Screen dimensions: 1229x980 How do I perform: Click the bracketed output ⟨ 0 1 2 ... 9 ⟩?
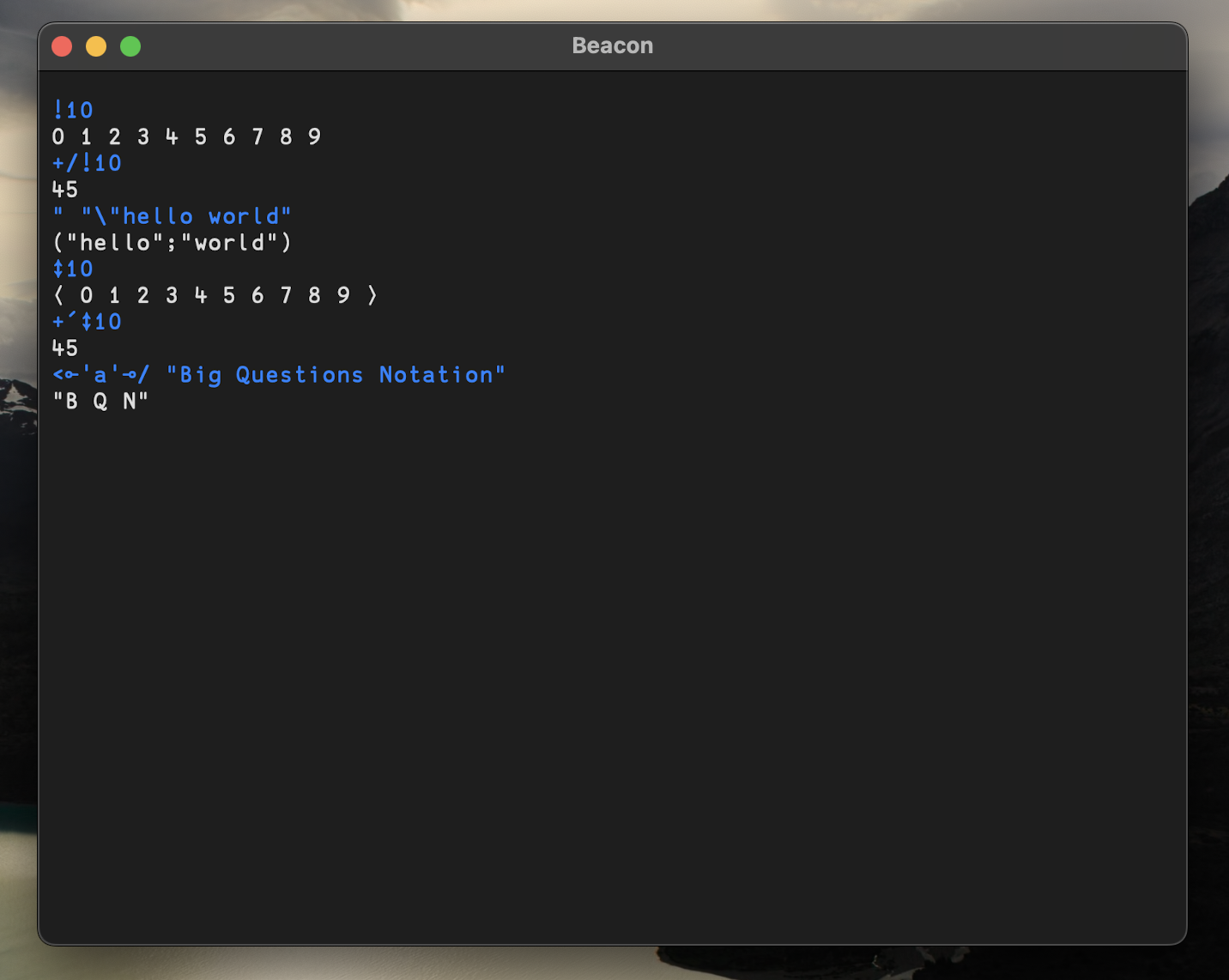(x=215, y=295)
